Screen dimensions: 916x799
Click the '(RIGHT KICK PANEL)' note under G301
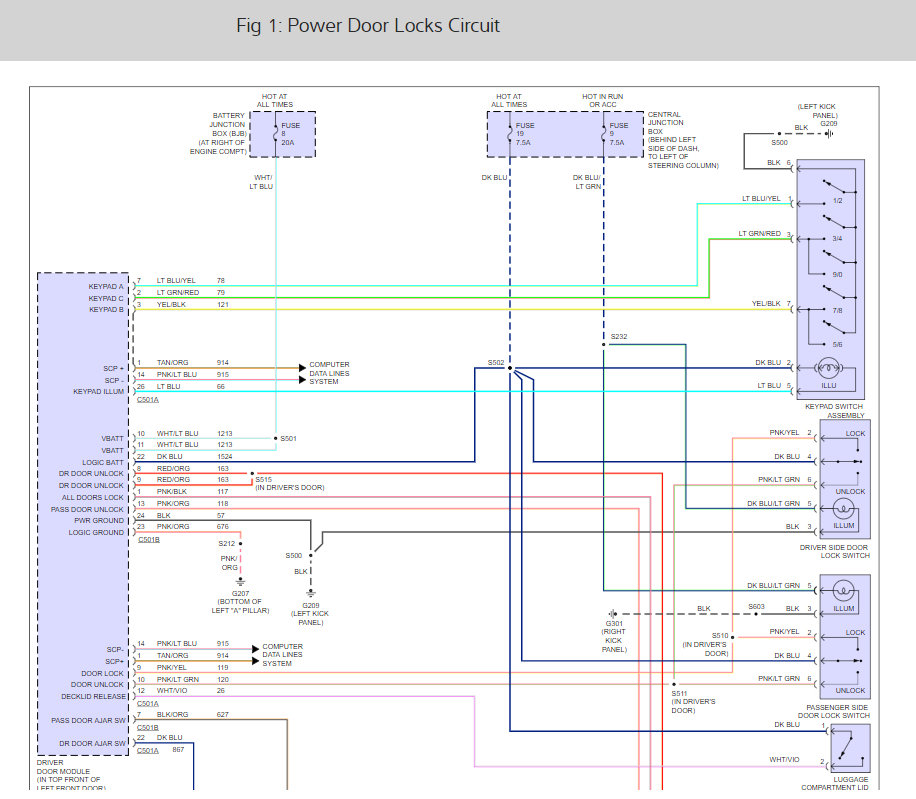pos(614,640)
